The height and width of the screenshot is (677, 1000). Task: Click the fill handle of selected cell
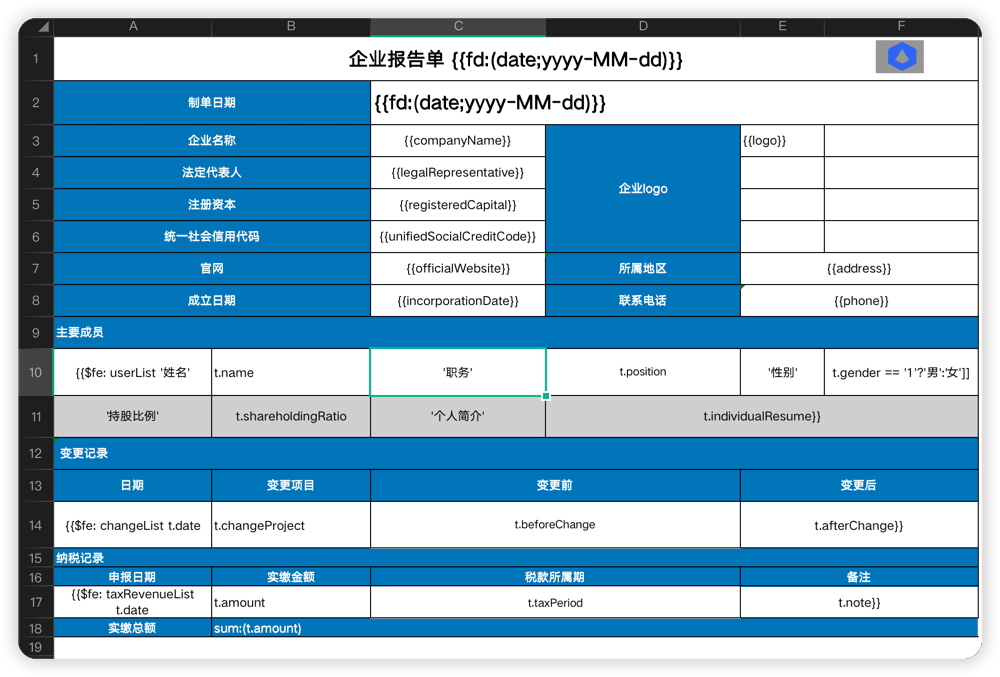[x=546, y=396]
